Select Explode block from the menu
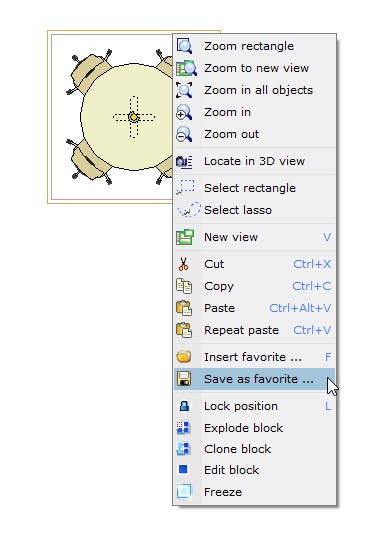 (254, 428)
